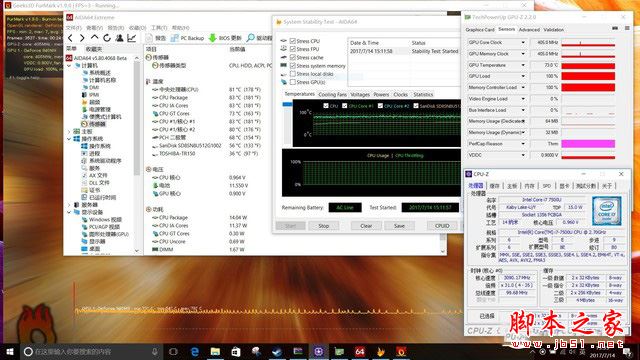Click driver update magnifier icon
This screenshot has width=640, height=360.
pyautogui.click(x=250, y=38)
